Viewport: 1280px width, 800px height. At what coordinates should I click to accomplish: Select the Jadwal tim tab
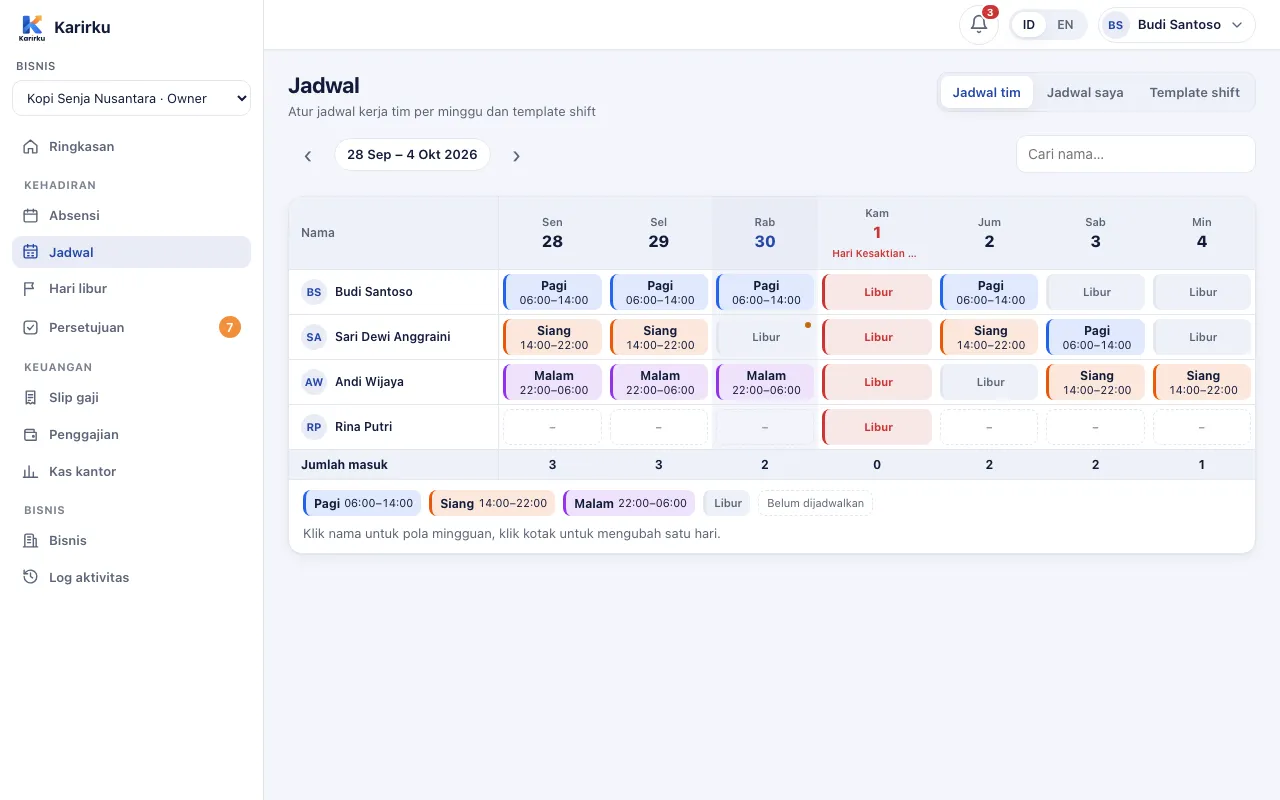[x=986, y=93]
